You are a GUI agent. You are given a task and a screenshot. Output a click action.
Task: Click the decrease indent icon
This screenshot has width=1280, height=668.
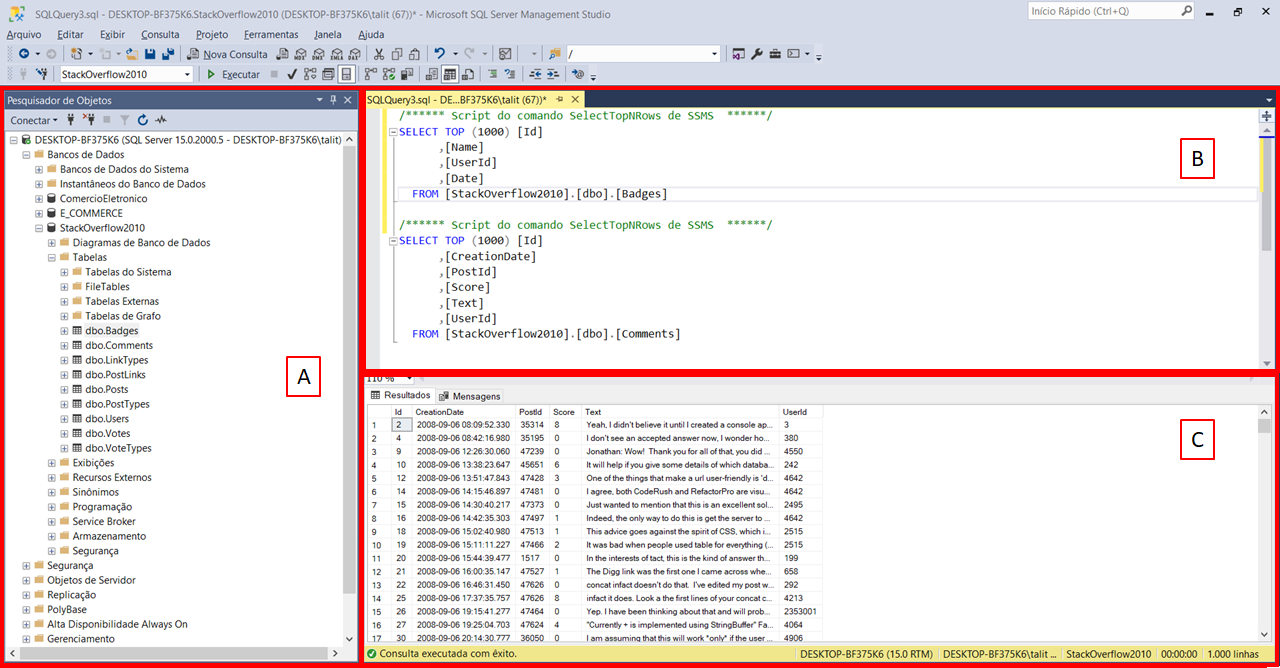535,74
